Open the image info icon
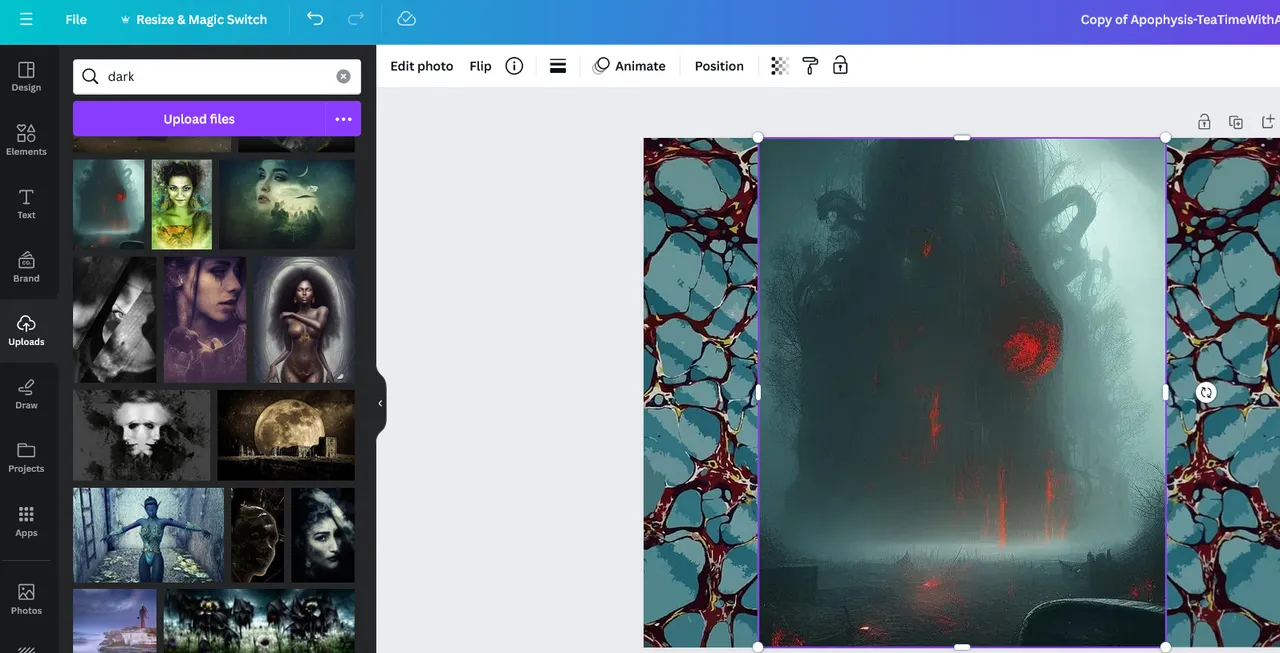The height and width of the screenshot is (653, 1280). (514, 66)
